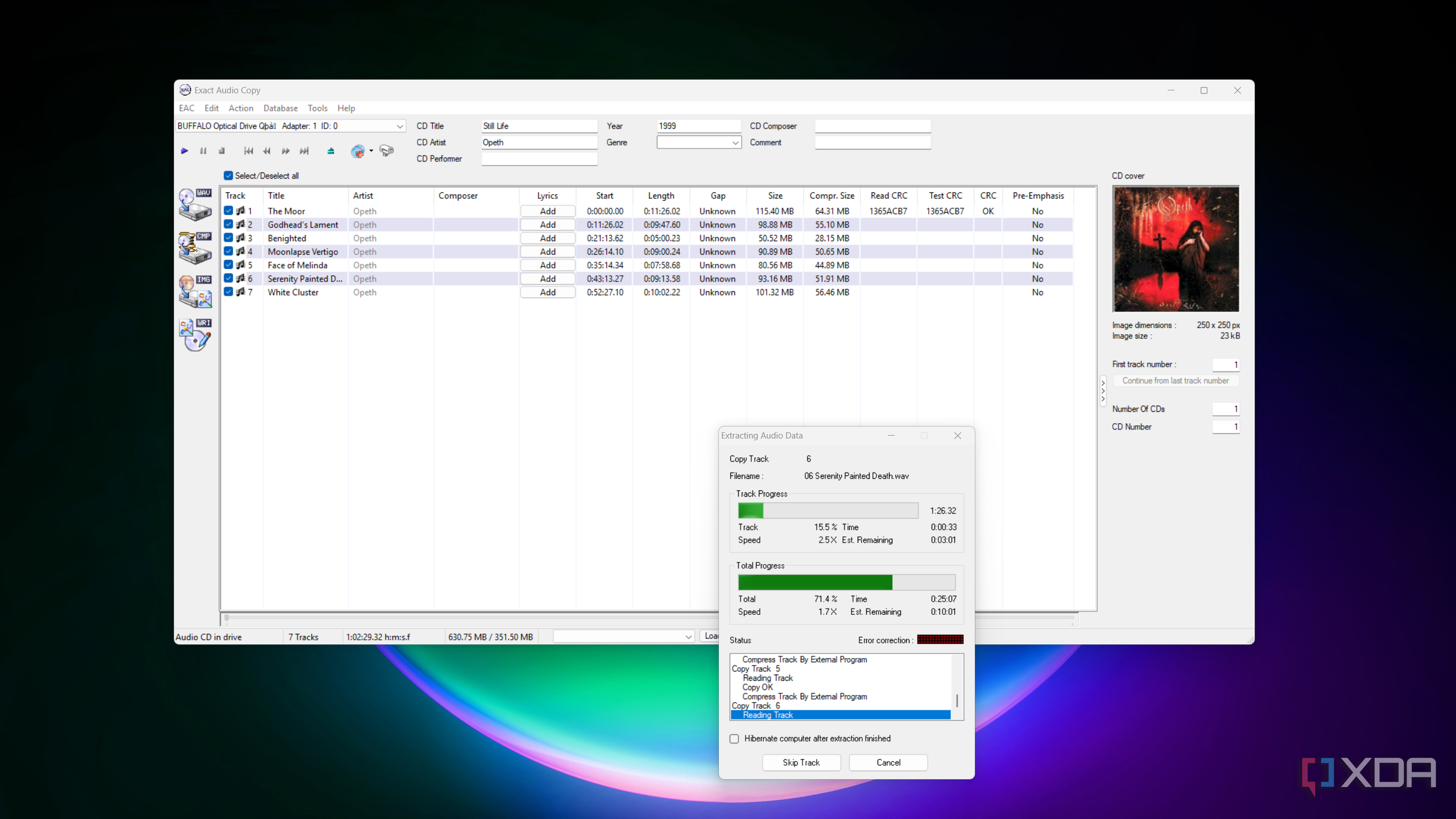
Task: Click the Play button in the toolbar
Action: 184,151
